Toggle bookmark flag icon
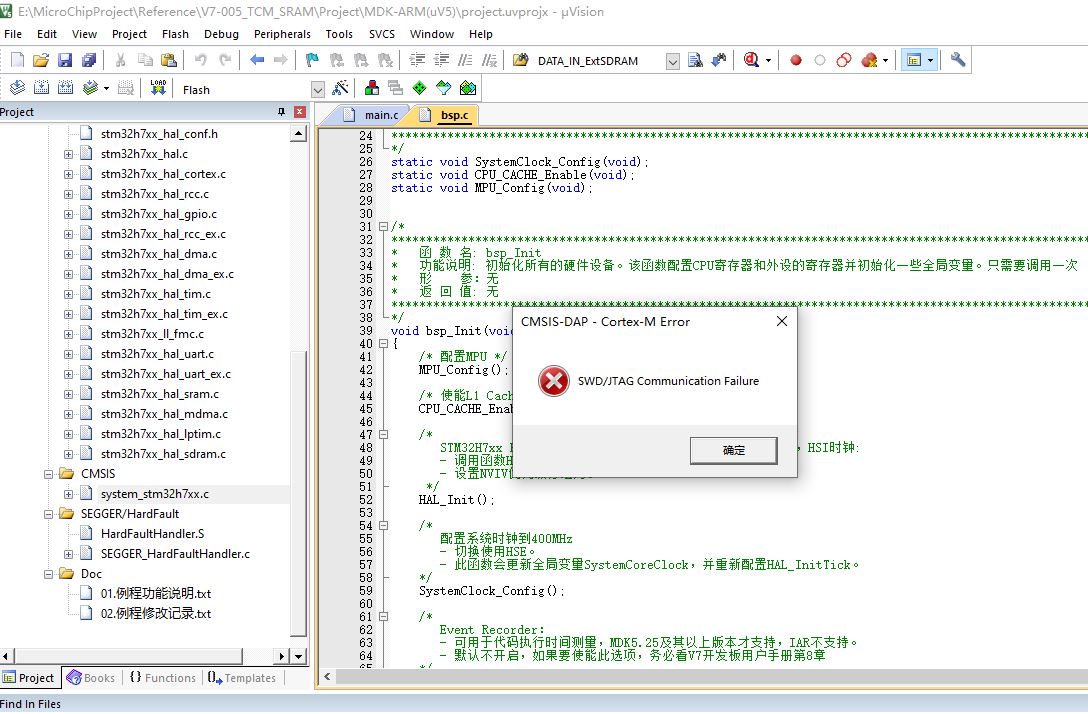 pyautogui.click(x=312, y=60)
